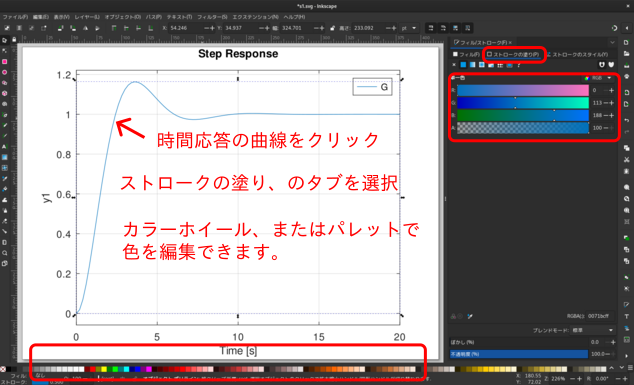Click the save document icon in right bar
Screen dimensions: 634x385
[x=626, y=65]
